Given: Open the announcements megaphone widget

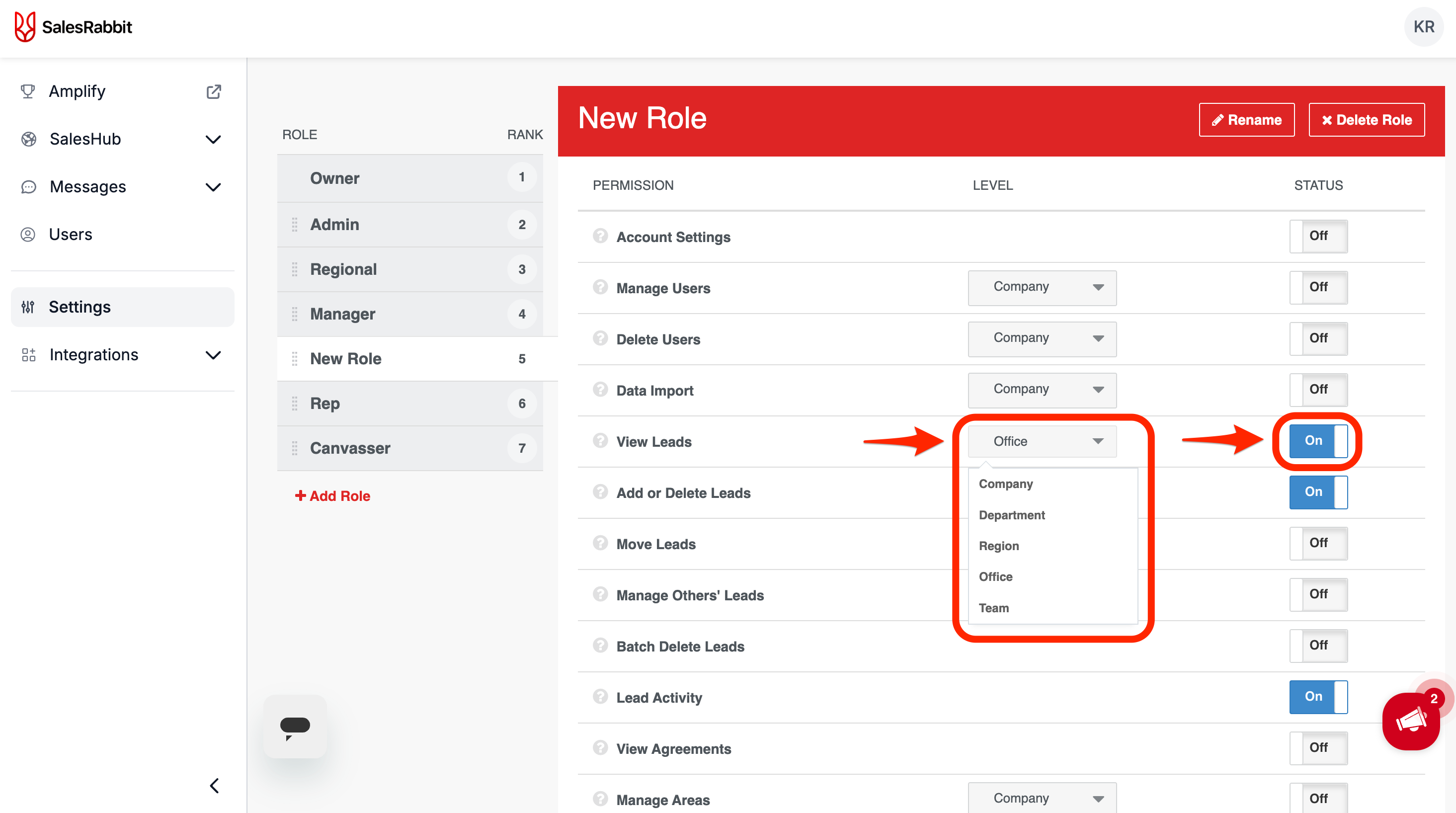Looking at the screenshot, I should pos(1411,722).
